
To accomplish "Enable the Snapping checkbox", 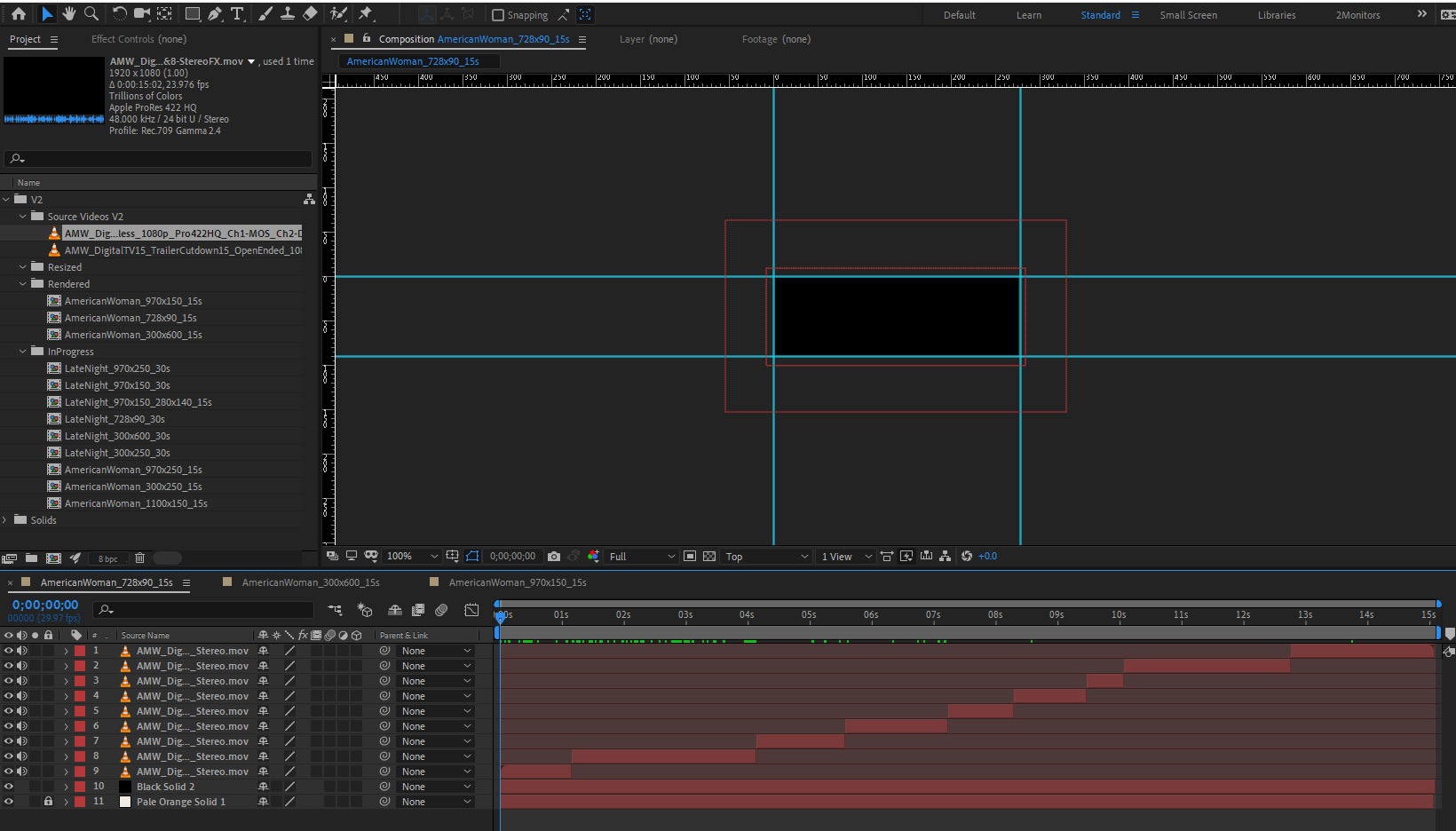I will [498, 15].
